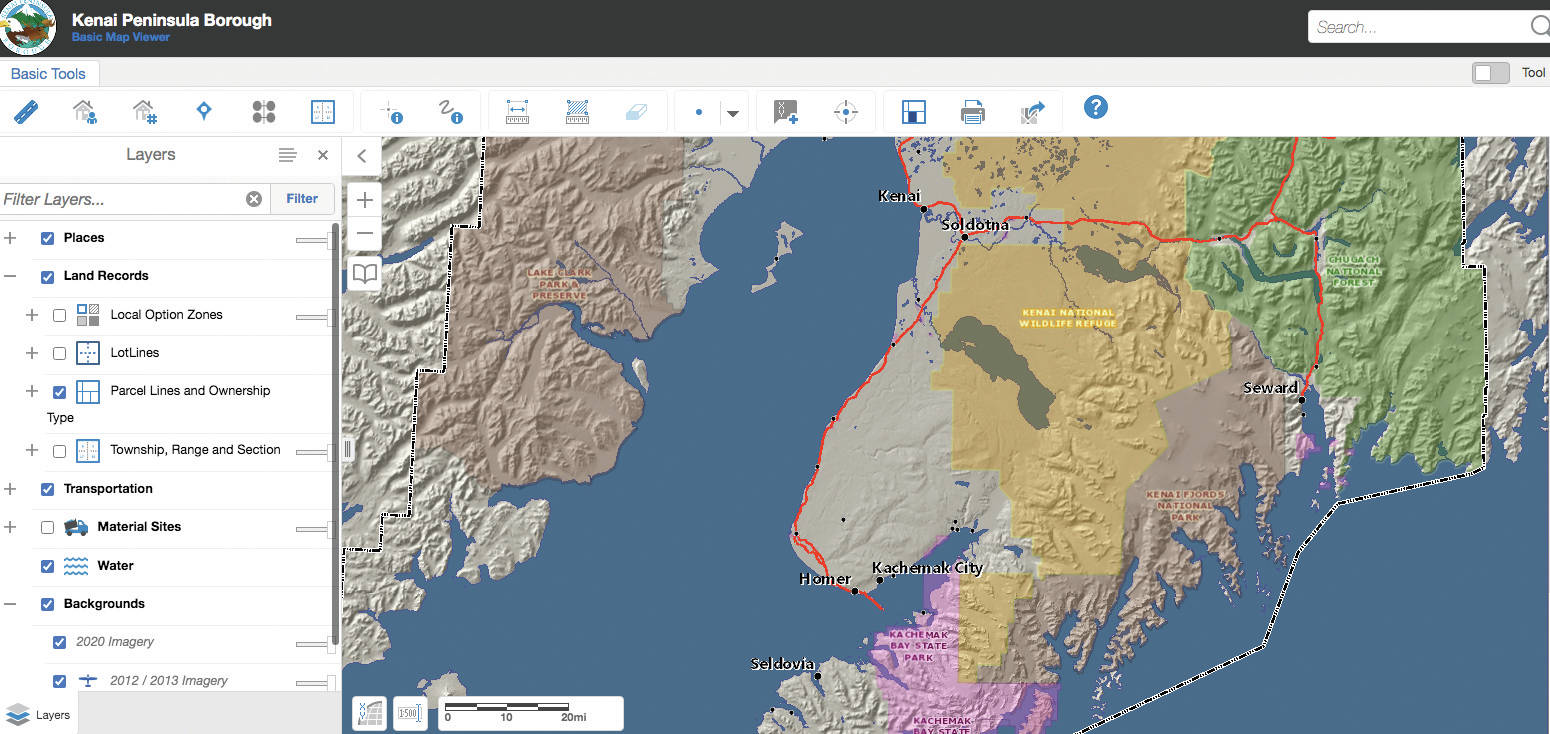Viewport: 1550px width, 734px height.
Task: Open the Layers tab at bottom left
Action: [x=38, y=715]
